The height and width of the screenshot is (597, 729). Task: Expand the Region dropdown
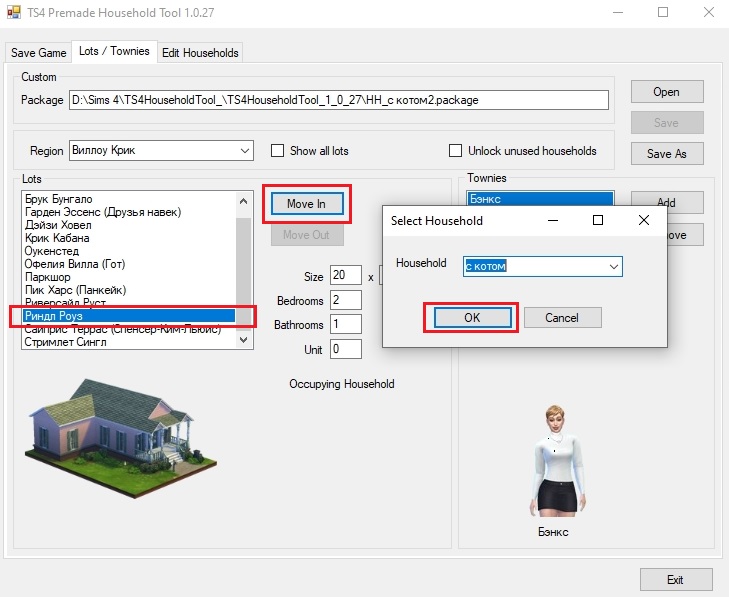[245, 151]
